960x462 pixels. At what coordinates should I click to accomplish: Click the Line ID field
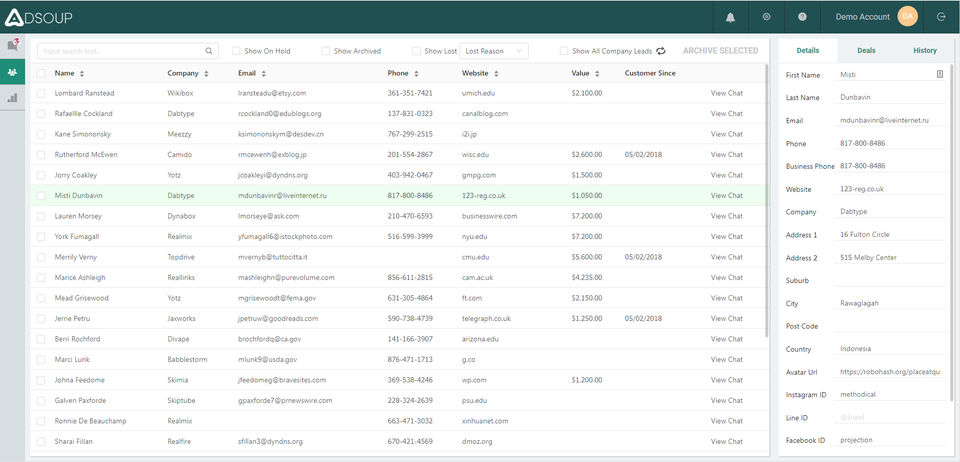coord(890,418)
